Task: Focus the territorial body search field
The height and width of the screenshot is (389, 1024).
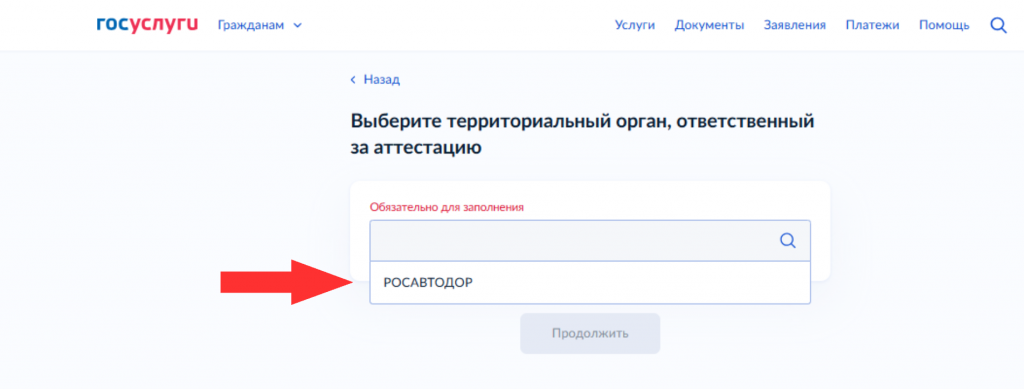Action: 590,241
